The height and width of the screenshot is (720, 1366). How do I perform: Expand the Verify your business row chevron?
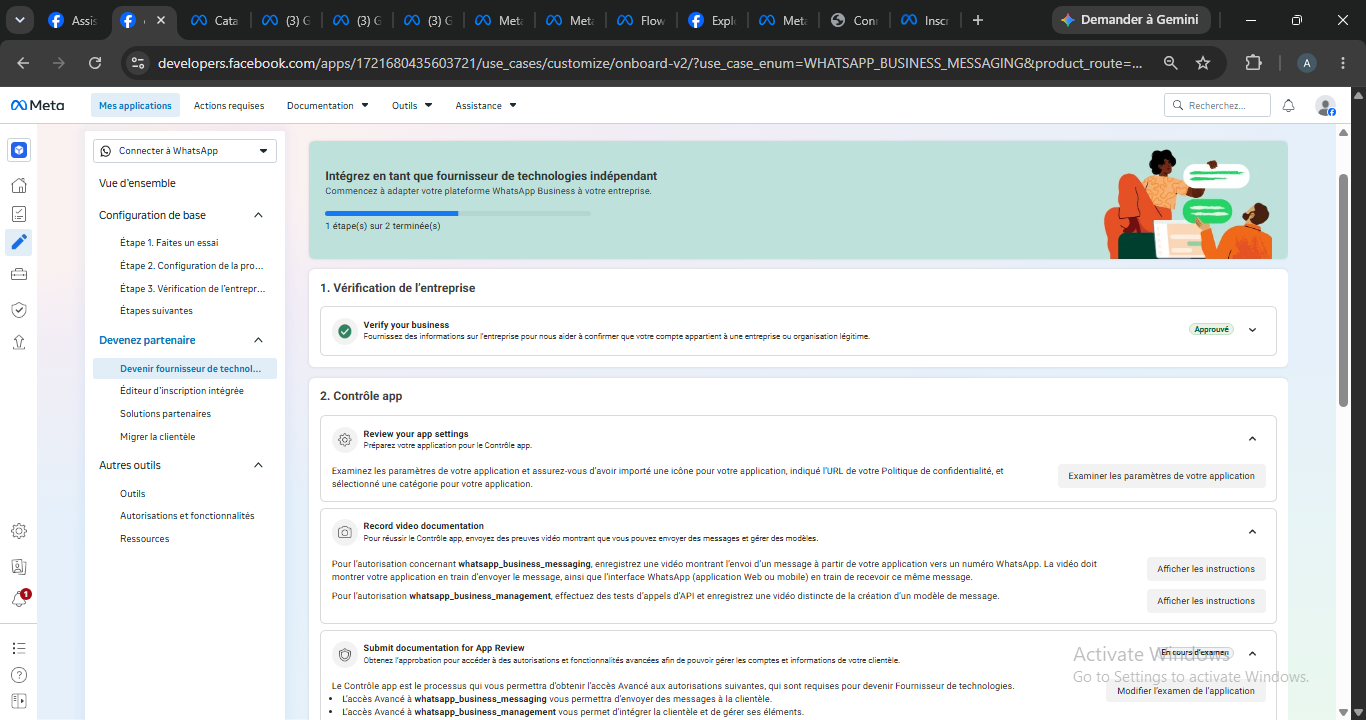[1252, 330]
